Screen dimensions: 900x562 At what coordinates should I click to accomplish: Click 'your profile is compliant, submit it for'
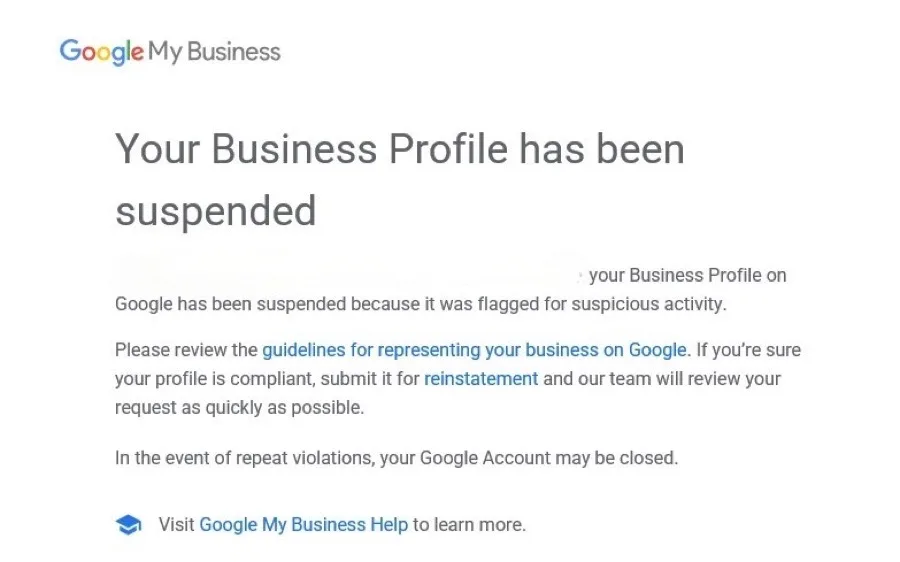tap(267, 379)
